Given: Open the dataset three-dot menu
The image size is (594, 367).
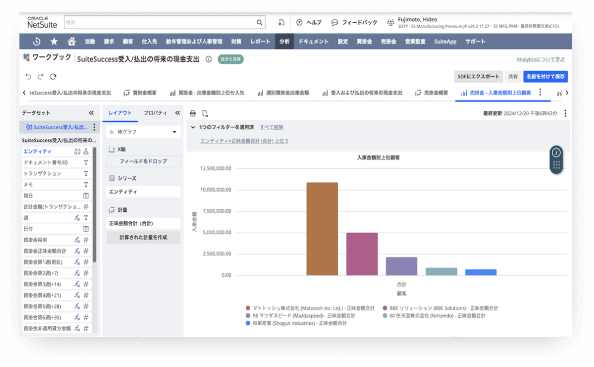Looking at the screenshot, I should click(94, 127).
